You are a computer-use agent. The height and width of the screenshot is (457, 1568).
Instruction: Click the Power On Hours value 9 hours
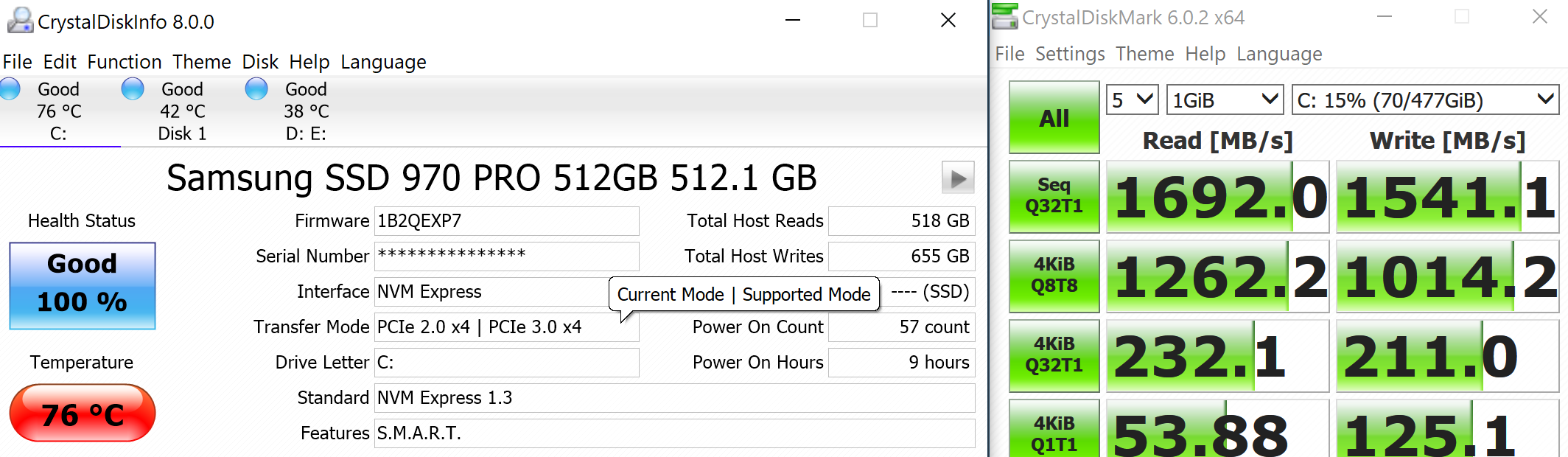[902, 363]
